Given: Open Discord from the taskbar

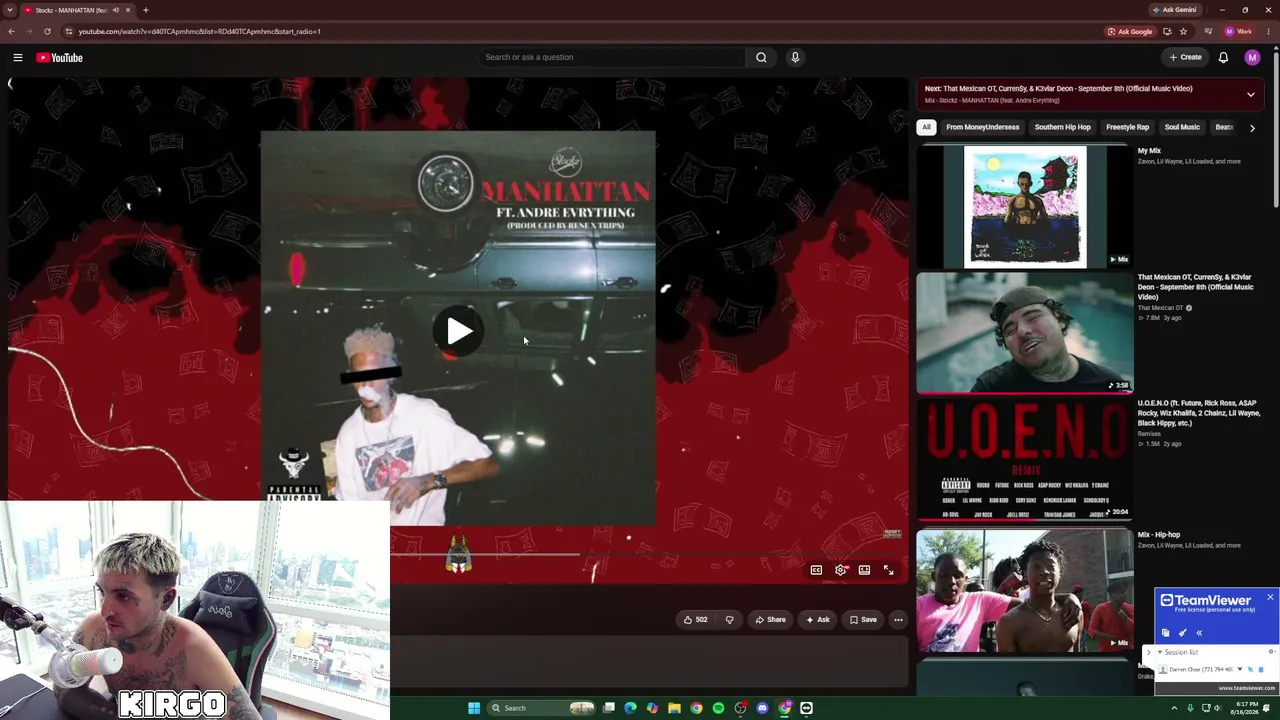Looking at the screenshot, I should point(762,708).
